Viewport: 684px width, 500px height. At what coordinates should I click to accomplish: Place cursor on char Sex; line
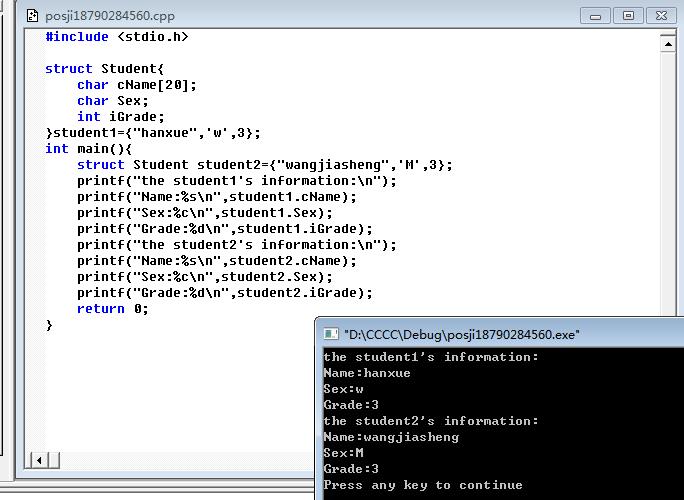113,101
